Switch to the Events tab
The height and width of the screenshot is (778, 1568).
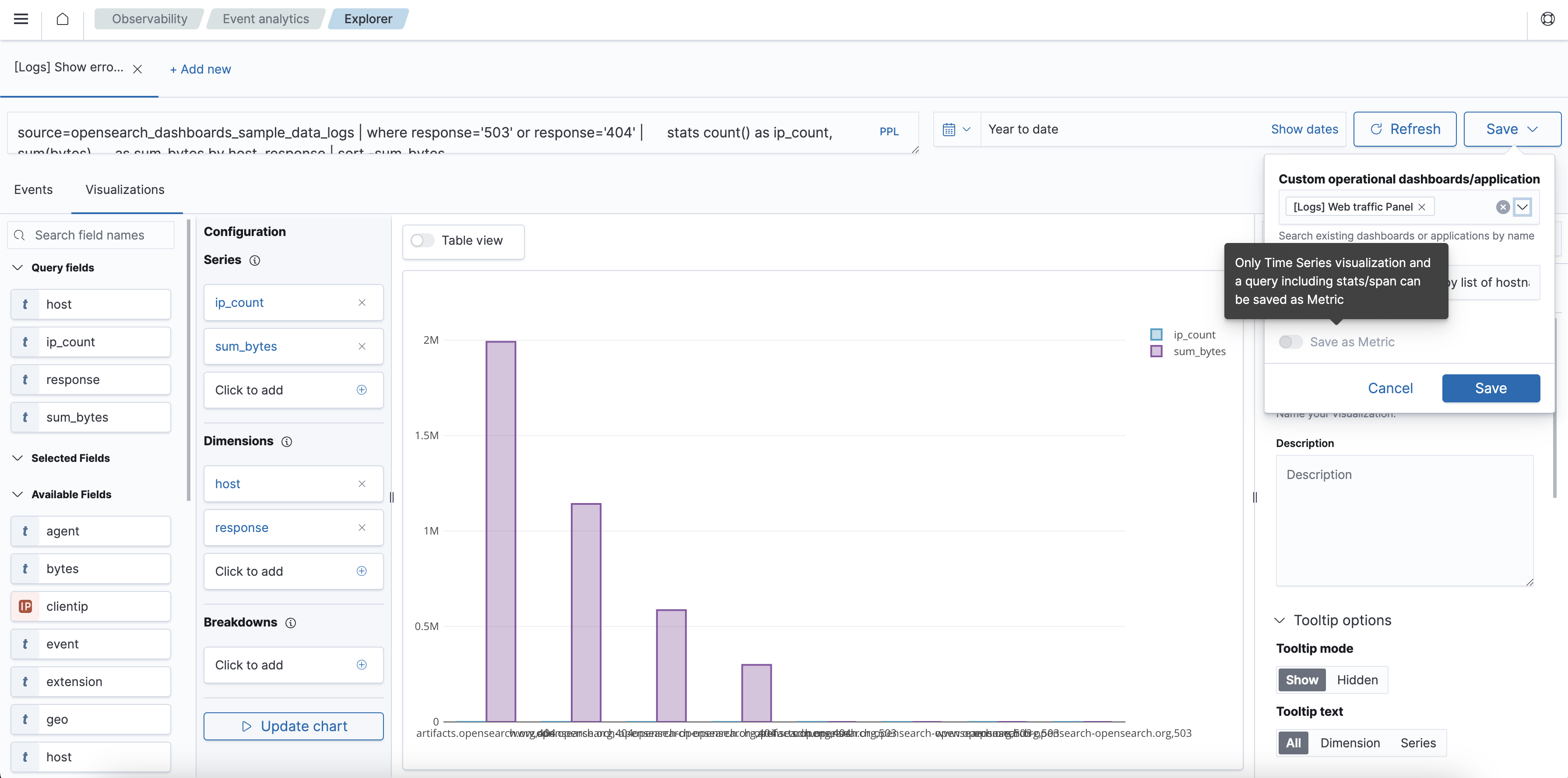[33, 190]
